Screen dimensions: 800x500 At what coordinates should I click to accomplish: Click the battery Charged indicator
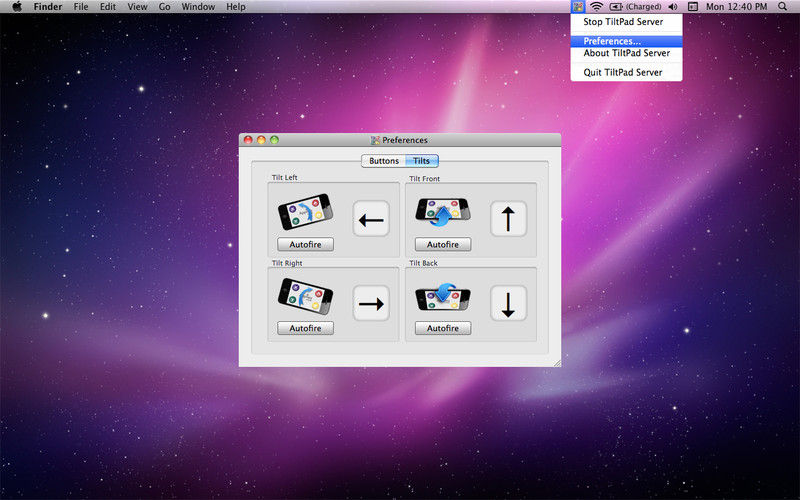pyautogui.click(x=635, y=7)
